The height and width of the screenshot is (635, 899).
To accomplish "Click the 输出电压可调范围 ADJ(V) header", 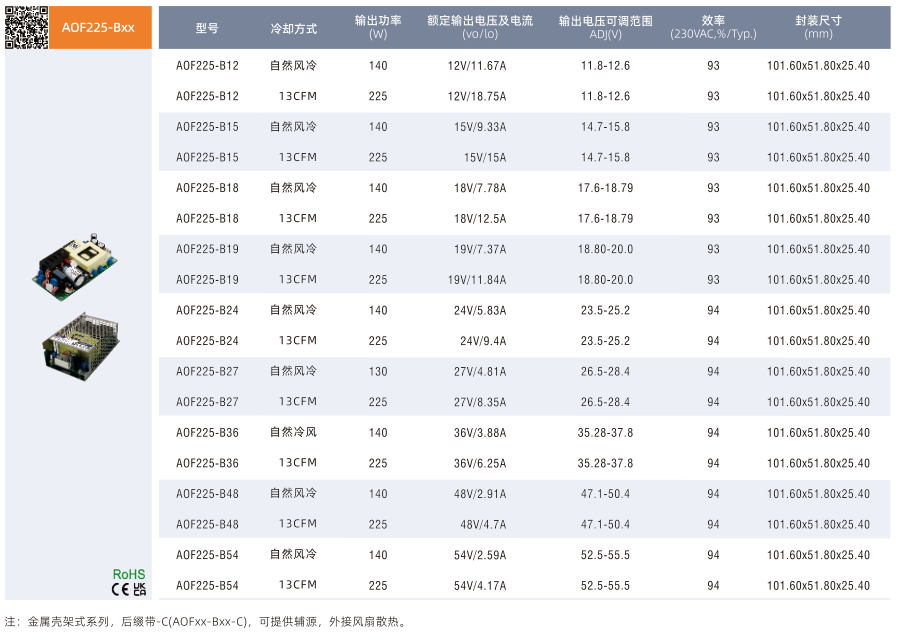I will click(605, 27).
